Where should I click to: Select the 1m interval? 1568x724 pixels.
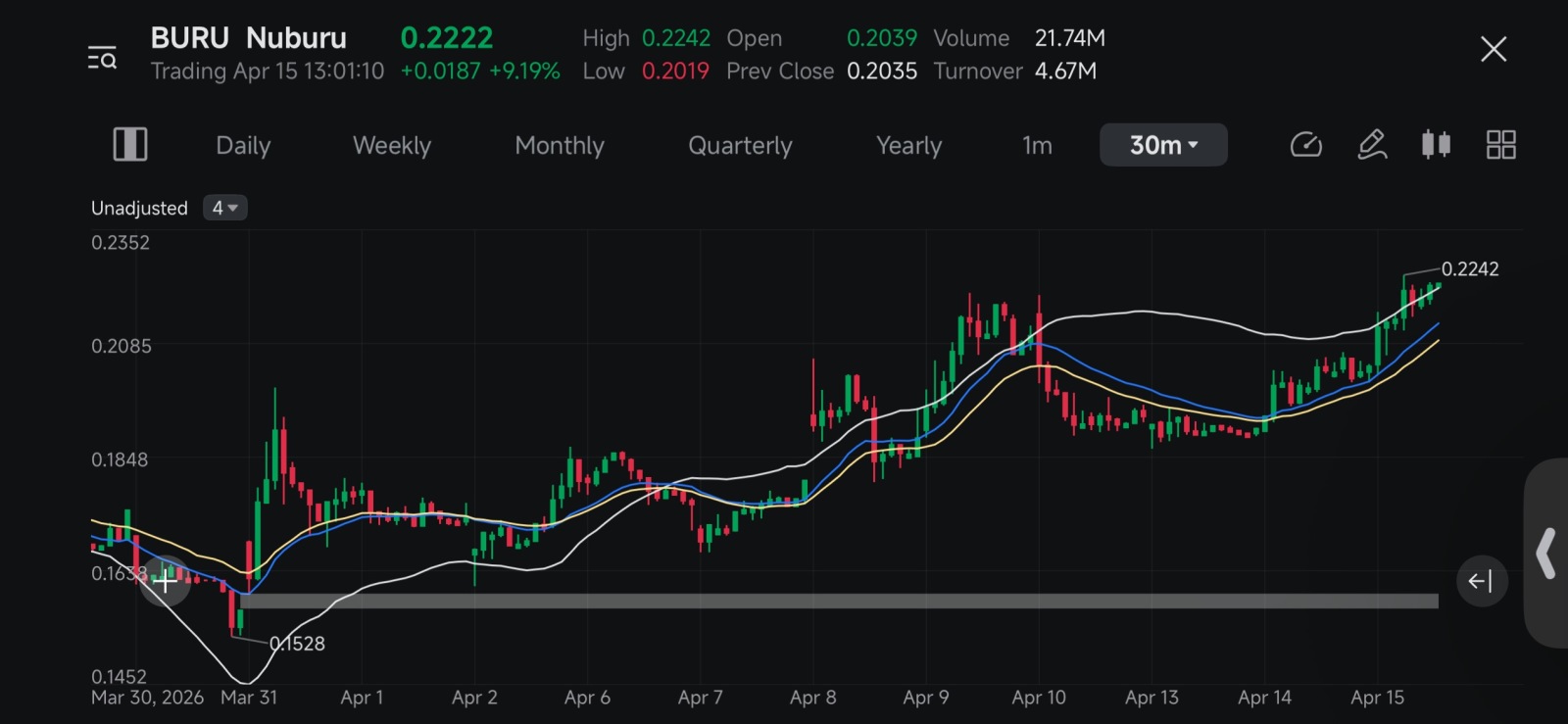tap(1037, 145)
